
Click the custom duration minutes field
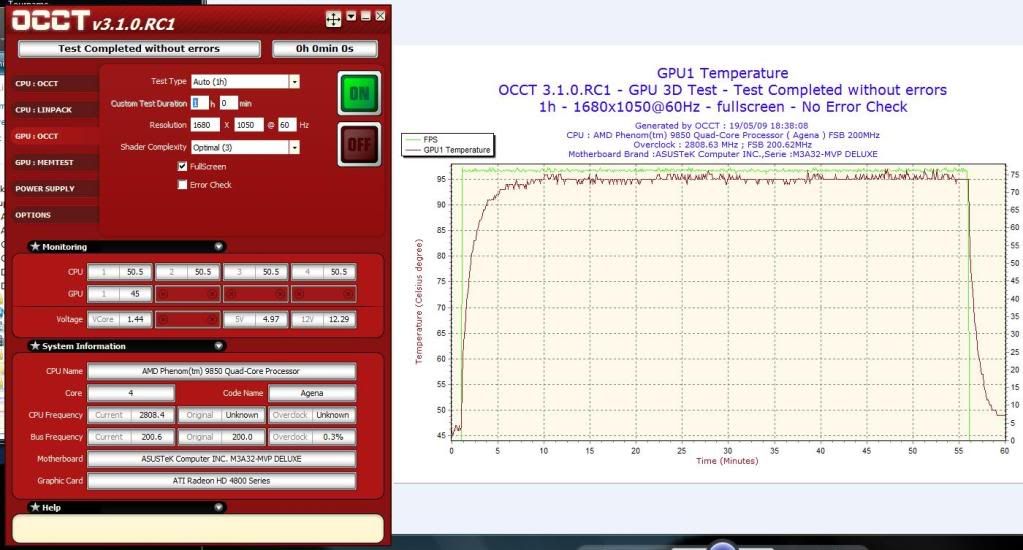tap(228, 103)
